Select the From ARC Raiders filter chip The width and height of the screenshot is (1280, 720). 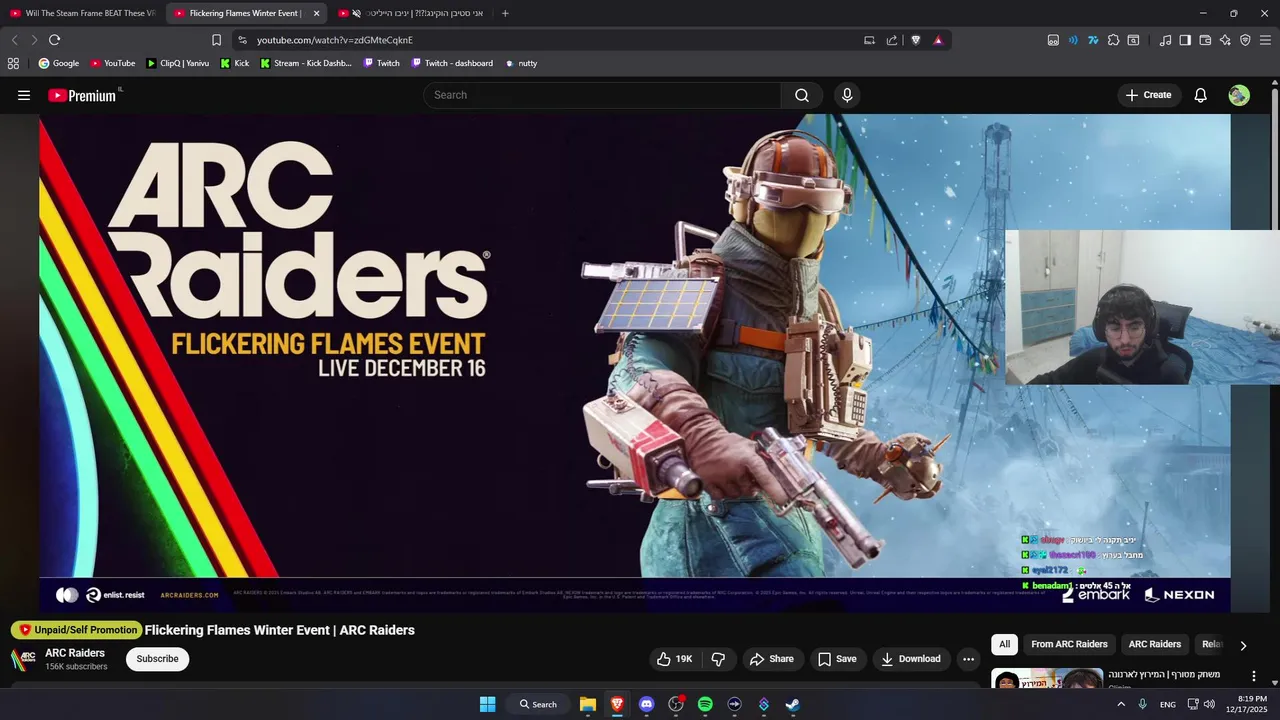point(1069,644)
